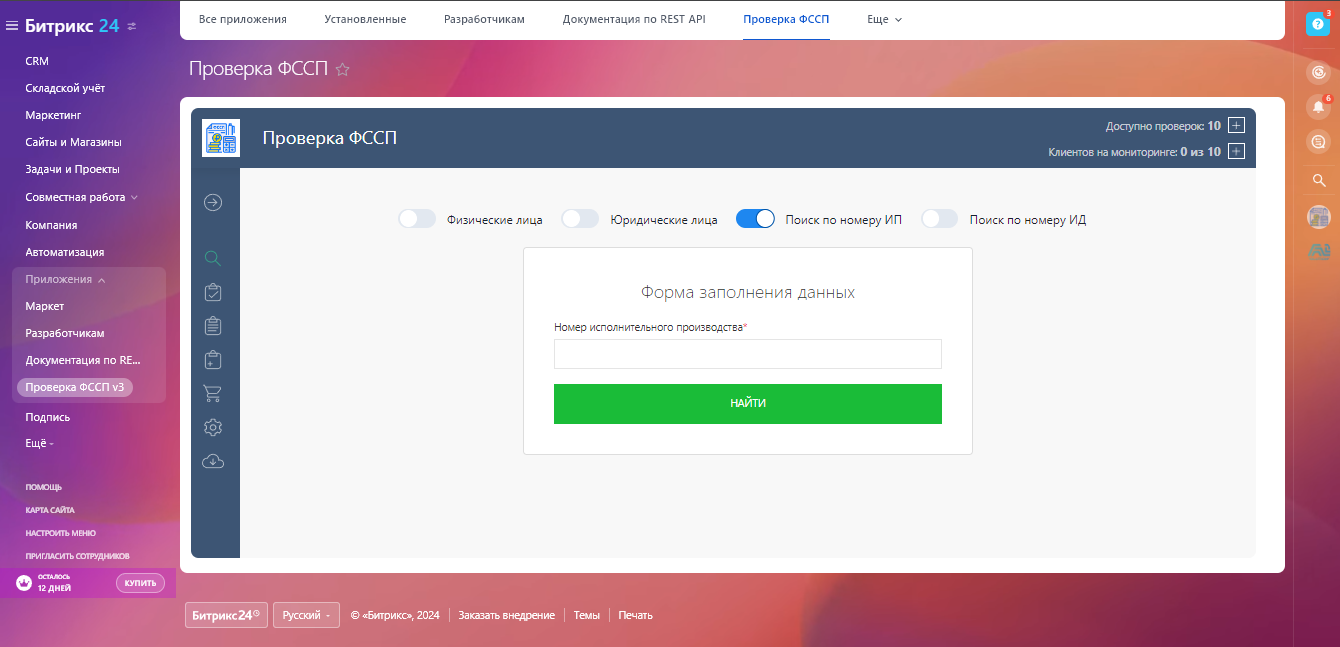Open the shopping cart icon in the app sidebar
The image size is (1340, 647).
point(212,393)
